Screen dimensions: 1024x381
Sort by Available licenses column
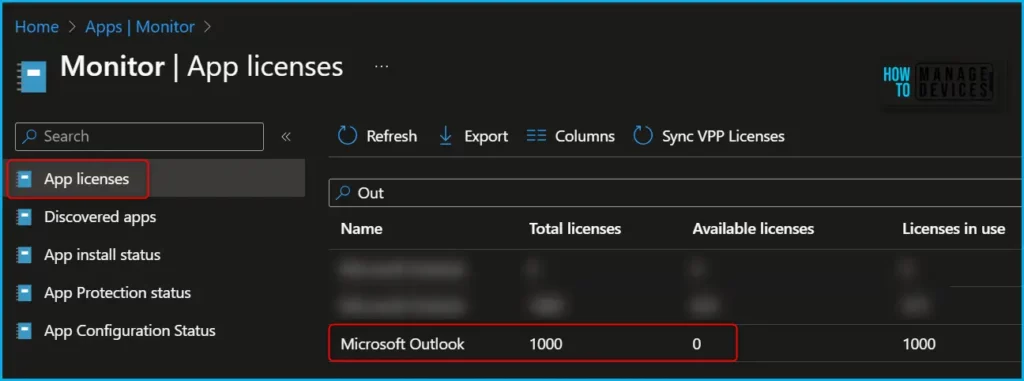click(x=753, y=229)
